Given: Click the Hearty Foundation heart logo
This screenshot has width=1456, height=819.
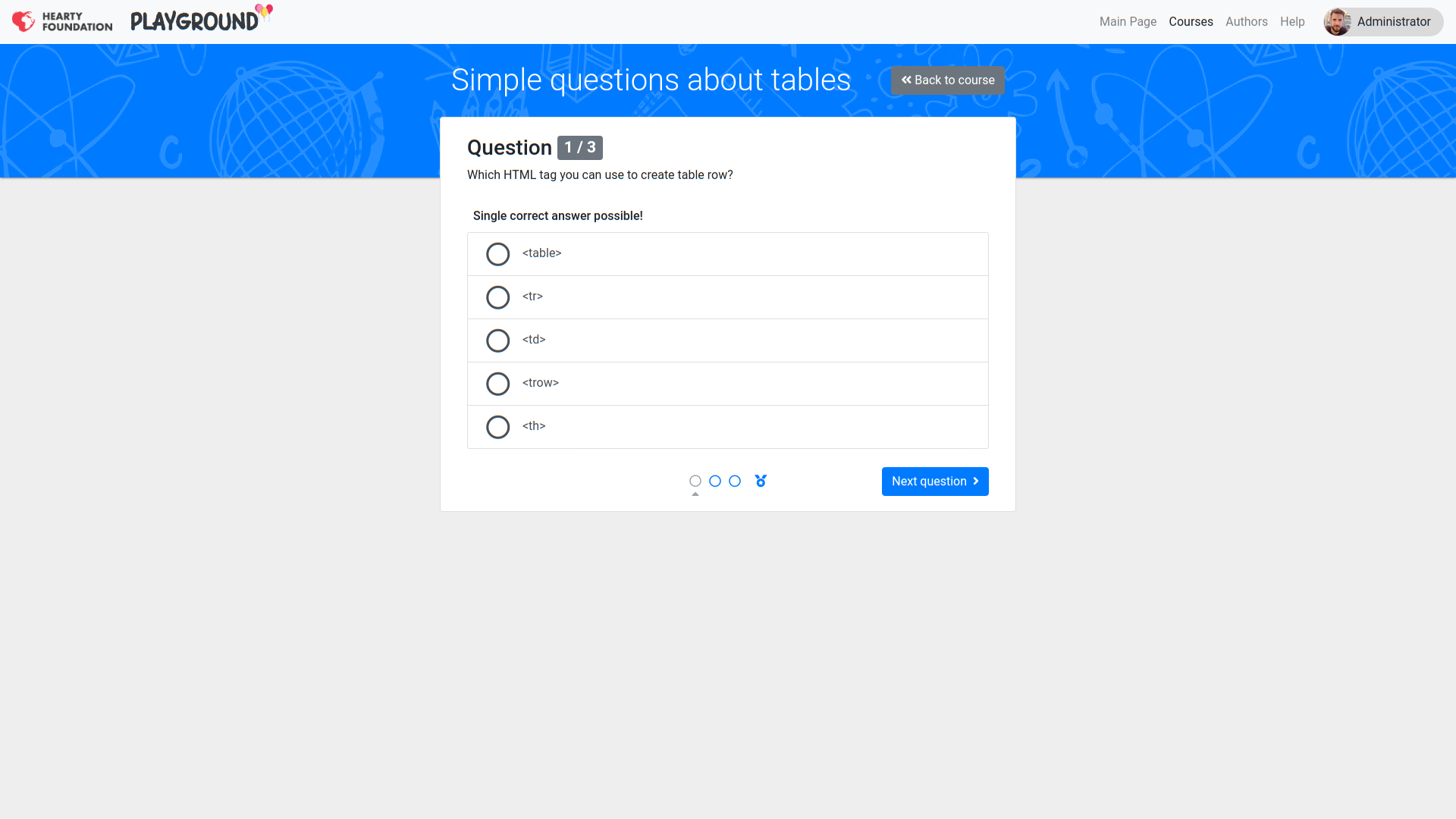Looking at the screenshot, I should (24, 21).
